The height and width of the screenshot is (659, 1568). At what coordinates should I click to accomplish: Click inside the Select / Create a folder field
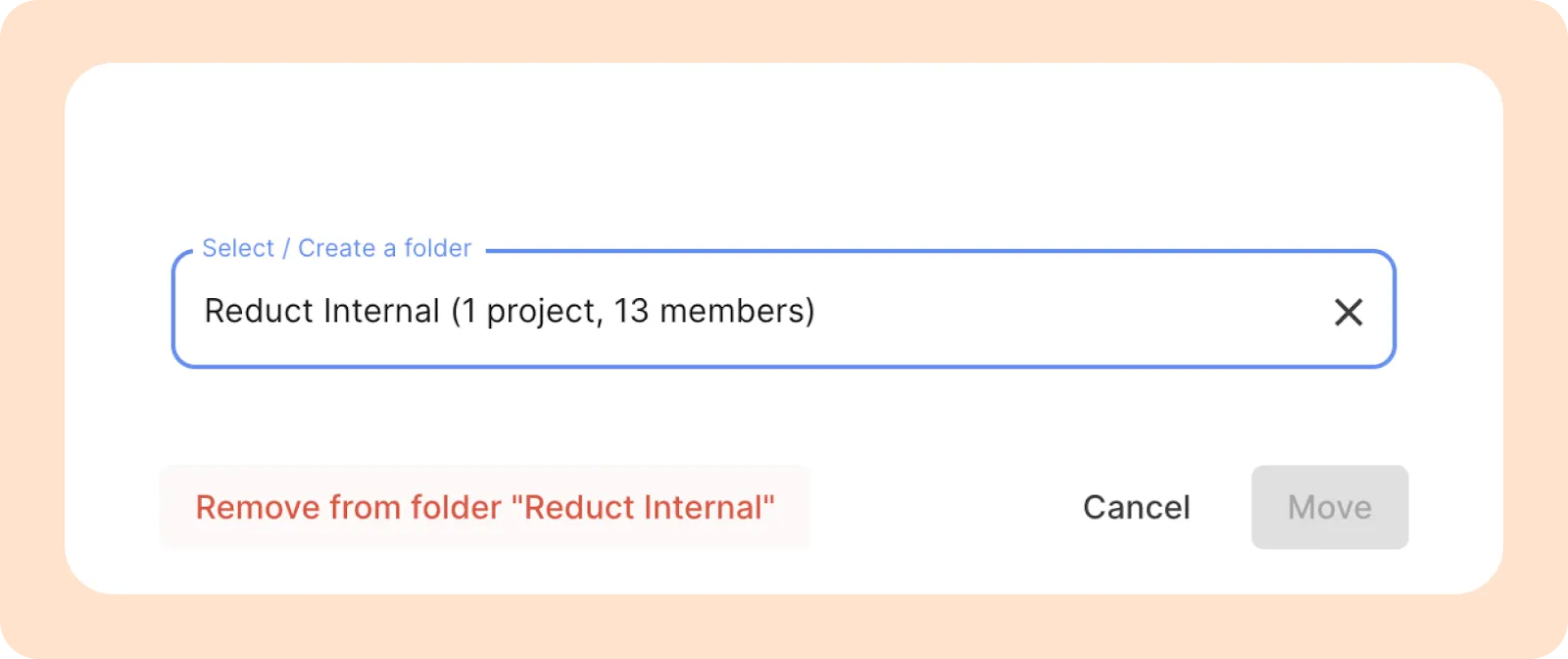click(x=783, y=310)
